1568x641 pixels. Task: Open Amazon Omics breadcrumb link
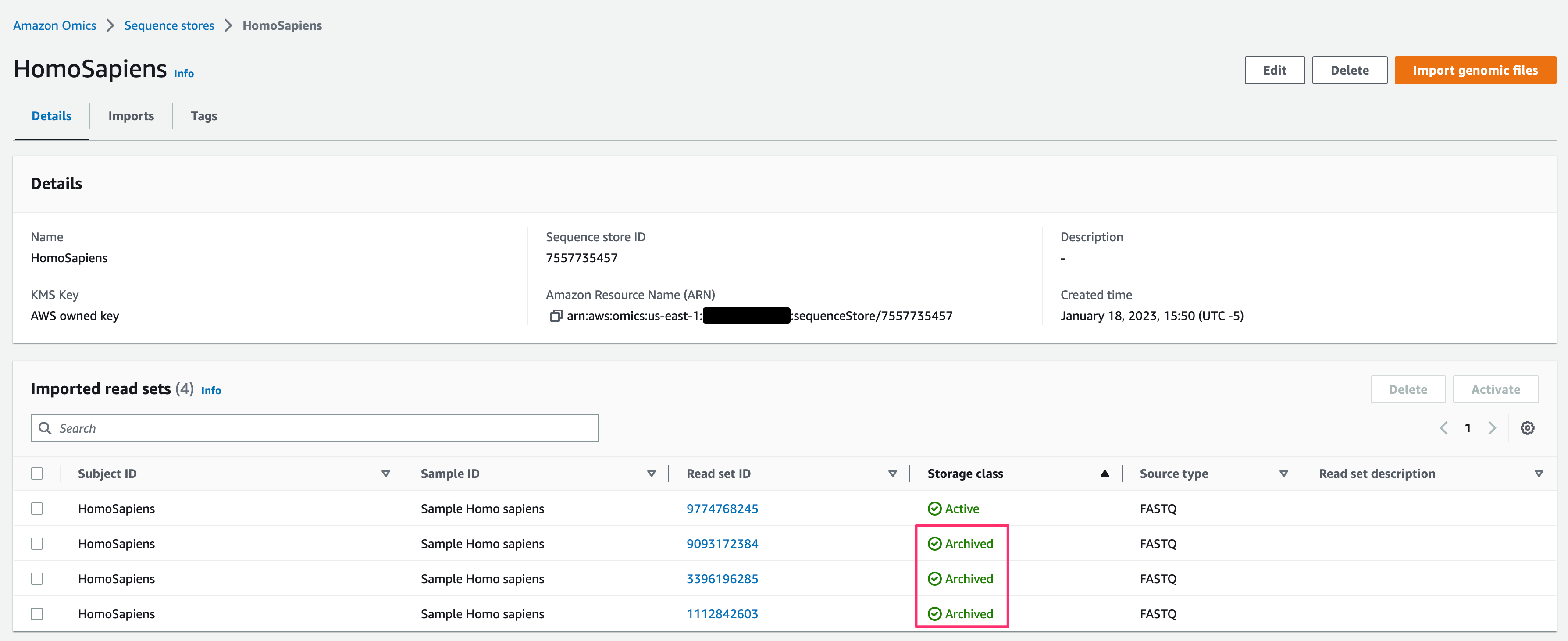(55, 25)
